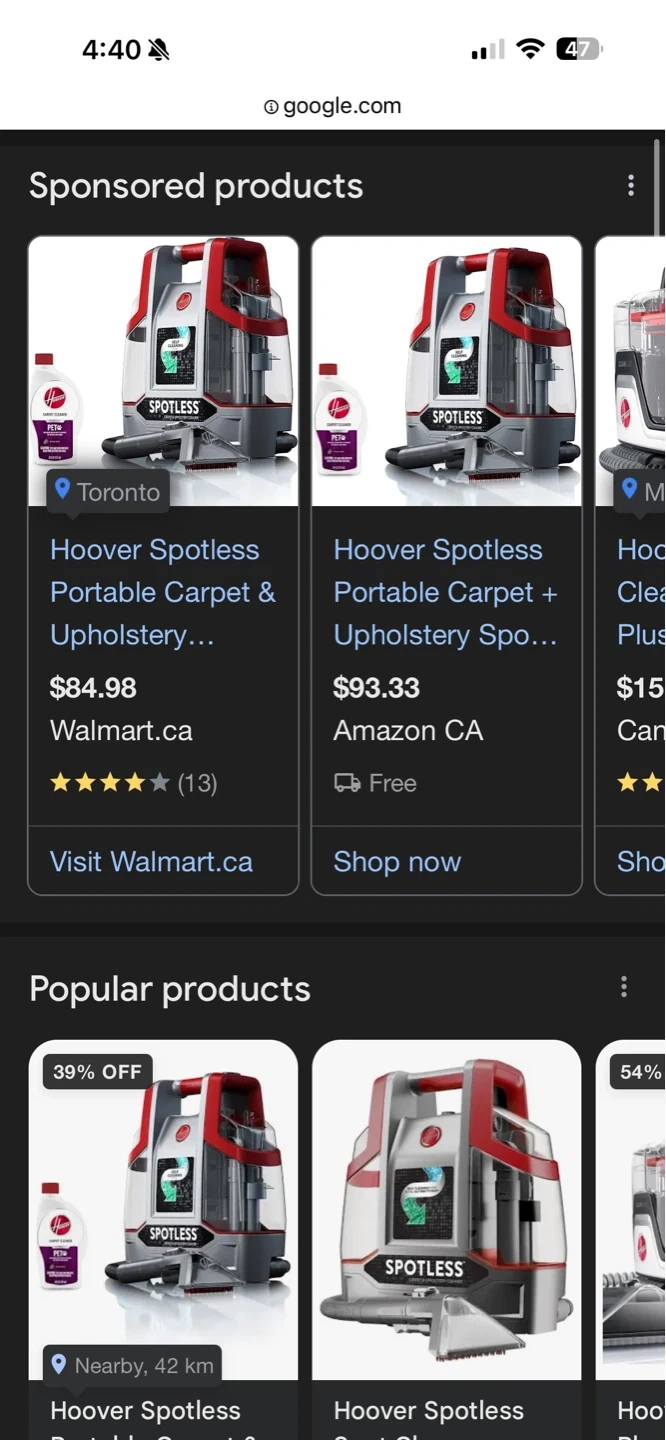Open Amazon CA sponsored product image
This screenshot has width=666, height=1440.
pos(446,372)
